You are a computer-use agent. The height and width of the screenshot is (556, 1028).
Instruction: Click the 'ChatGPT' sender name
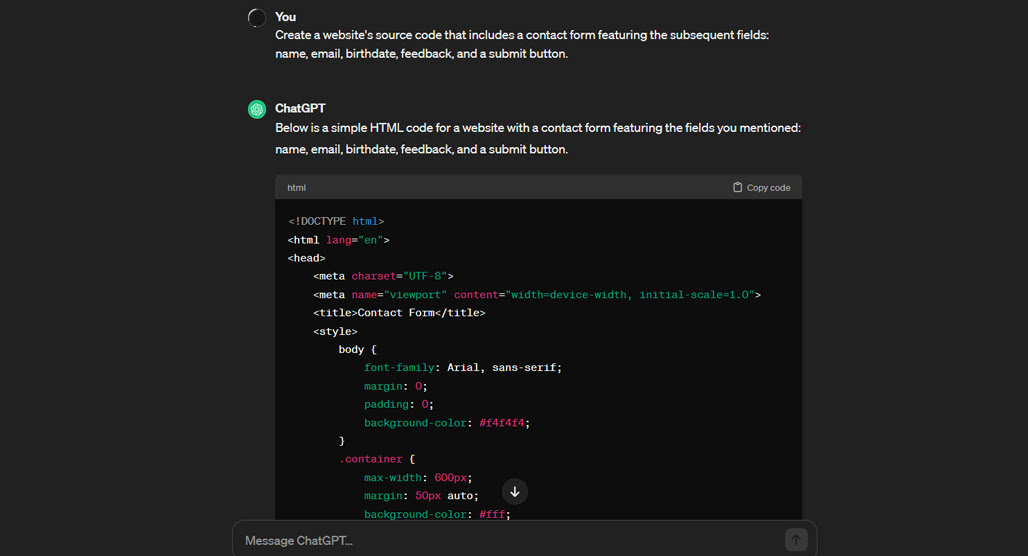coord(300,108)
